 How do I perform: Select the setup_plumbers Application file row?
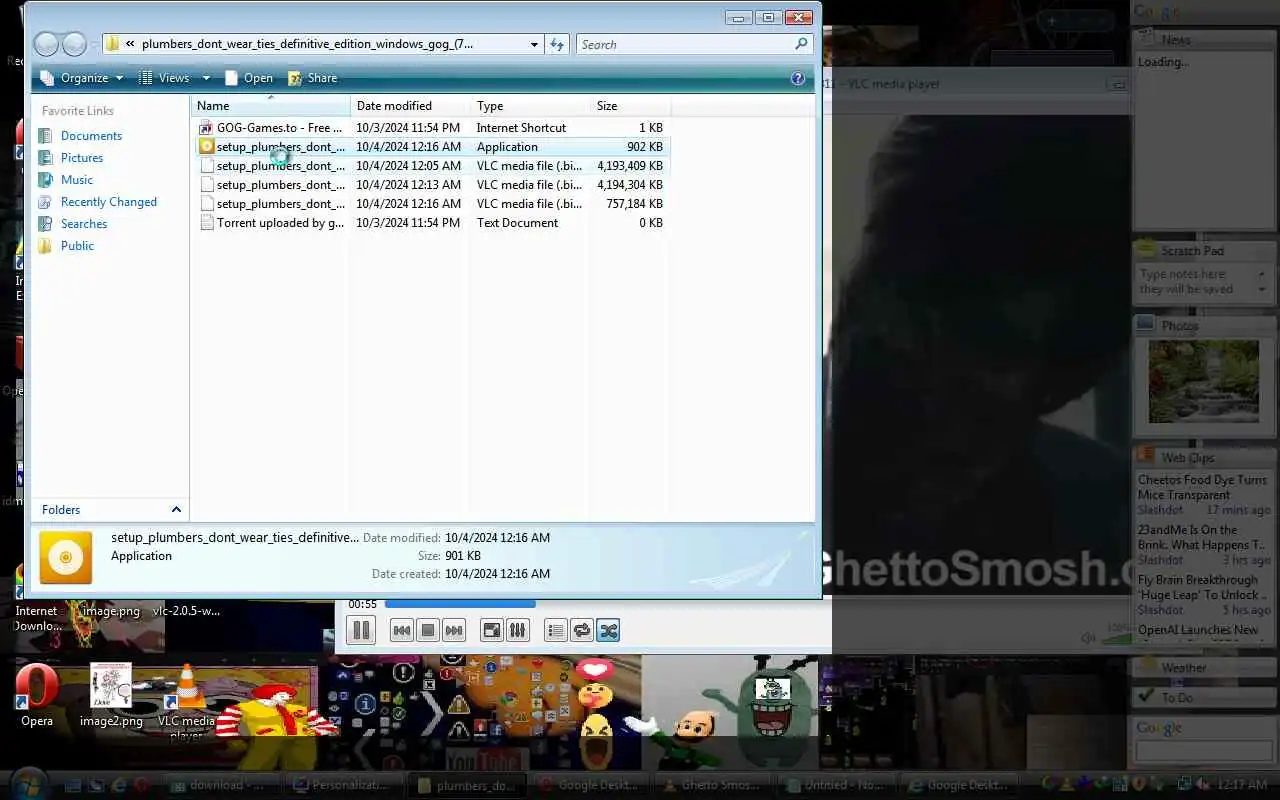pyautogui.click(x=430, y=147)
